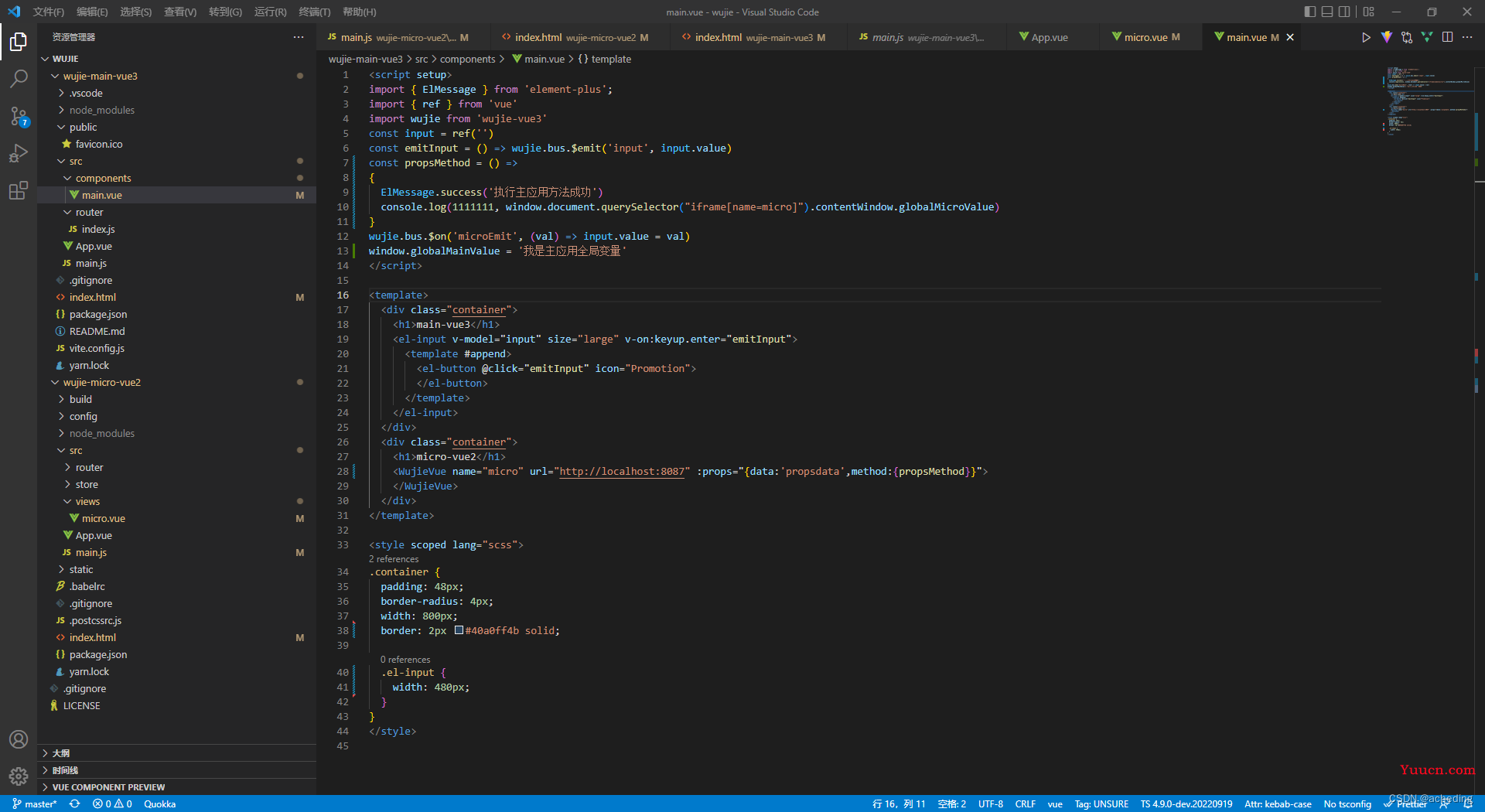
Task: Collapse the wujie-micro-vue2 folder
Action: [x=55, y=382]
